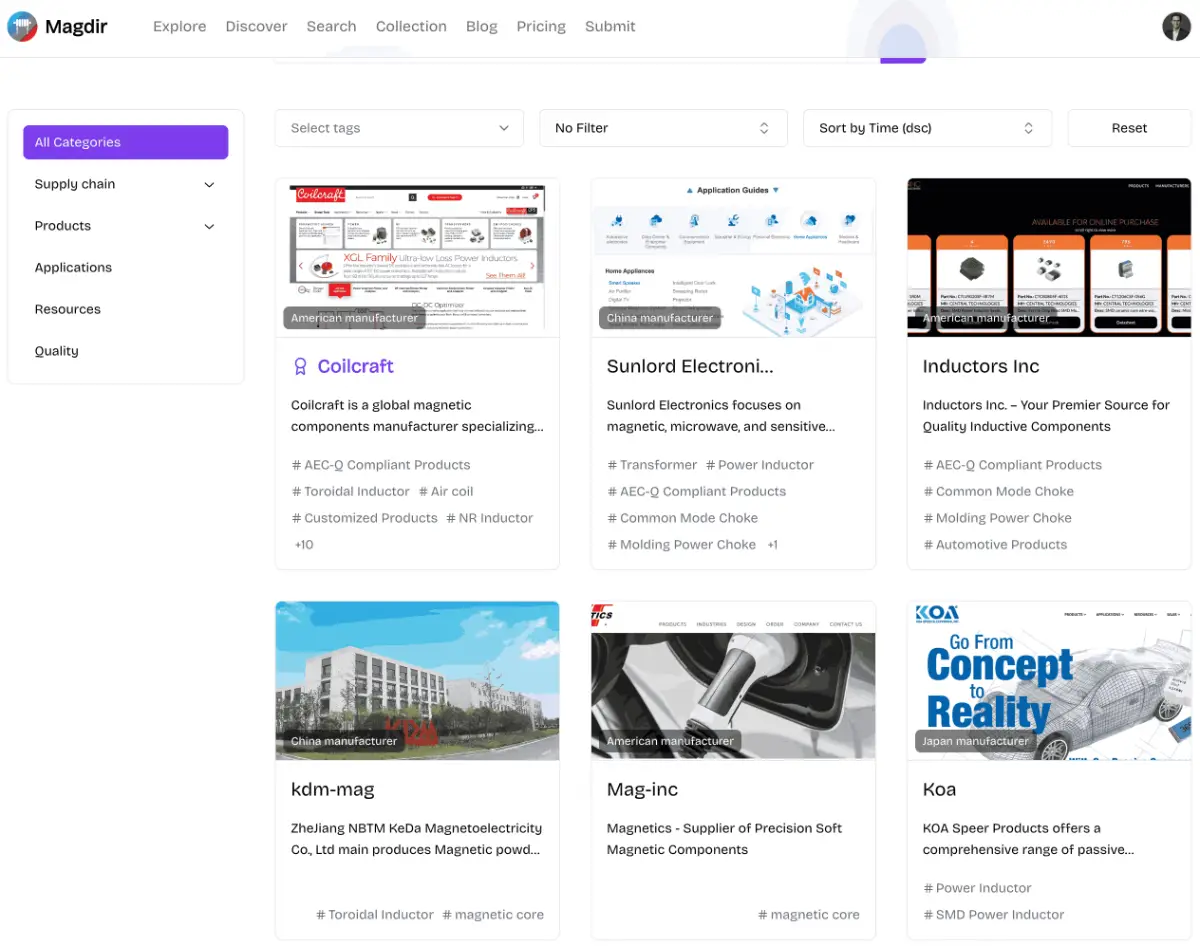Open the No Filter dropdown
Viewport: 1200px width, 946px height.
click(663, 128)
